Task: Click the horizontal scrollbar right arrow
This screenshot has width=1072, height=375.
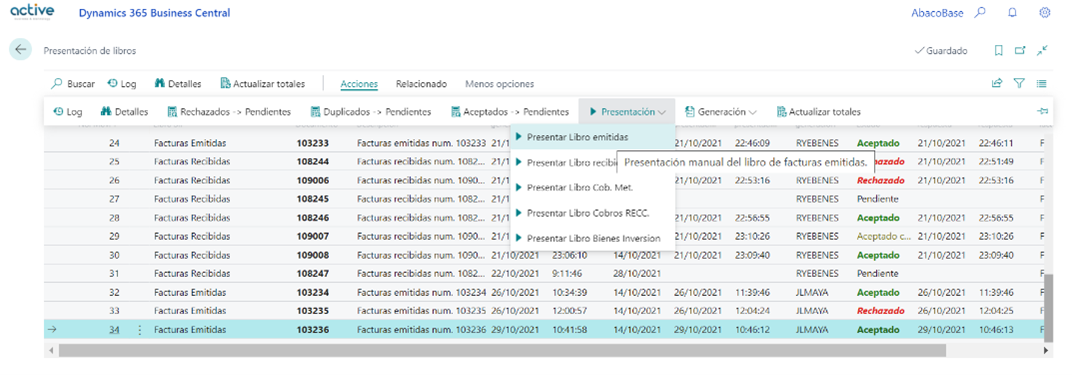Action: coord(1046,350)
